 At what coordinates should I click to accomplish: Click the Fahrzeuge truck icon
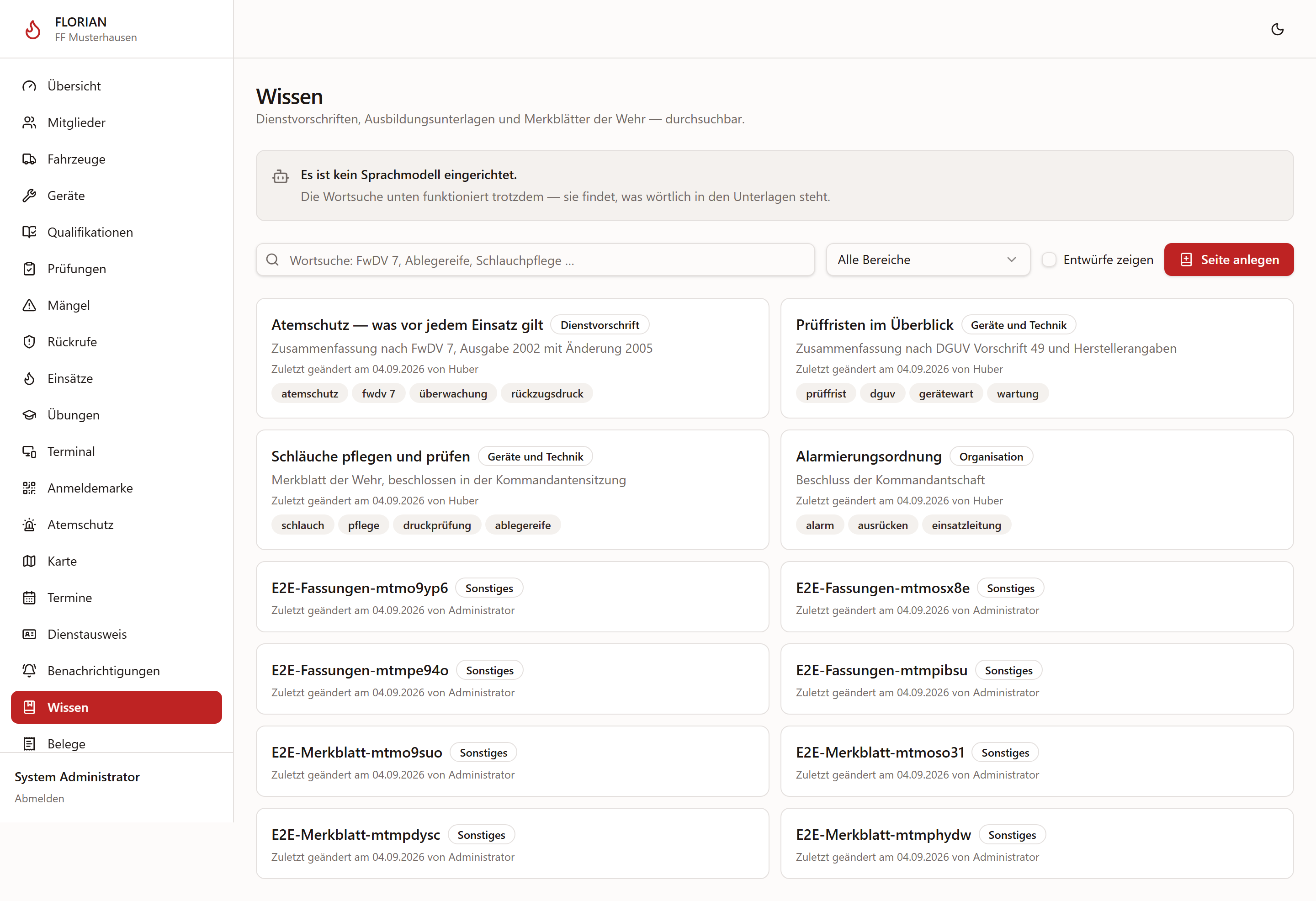(29, 159)
